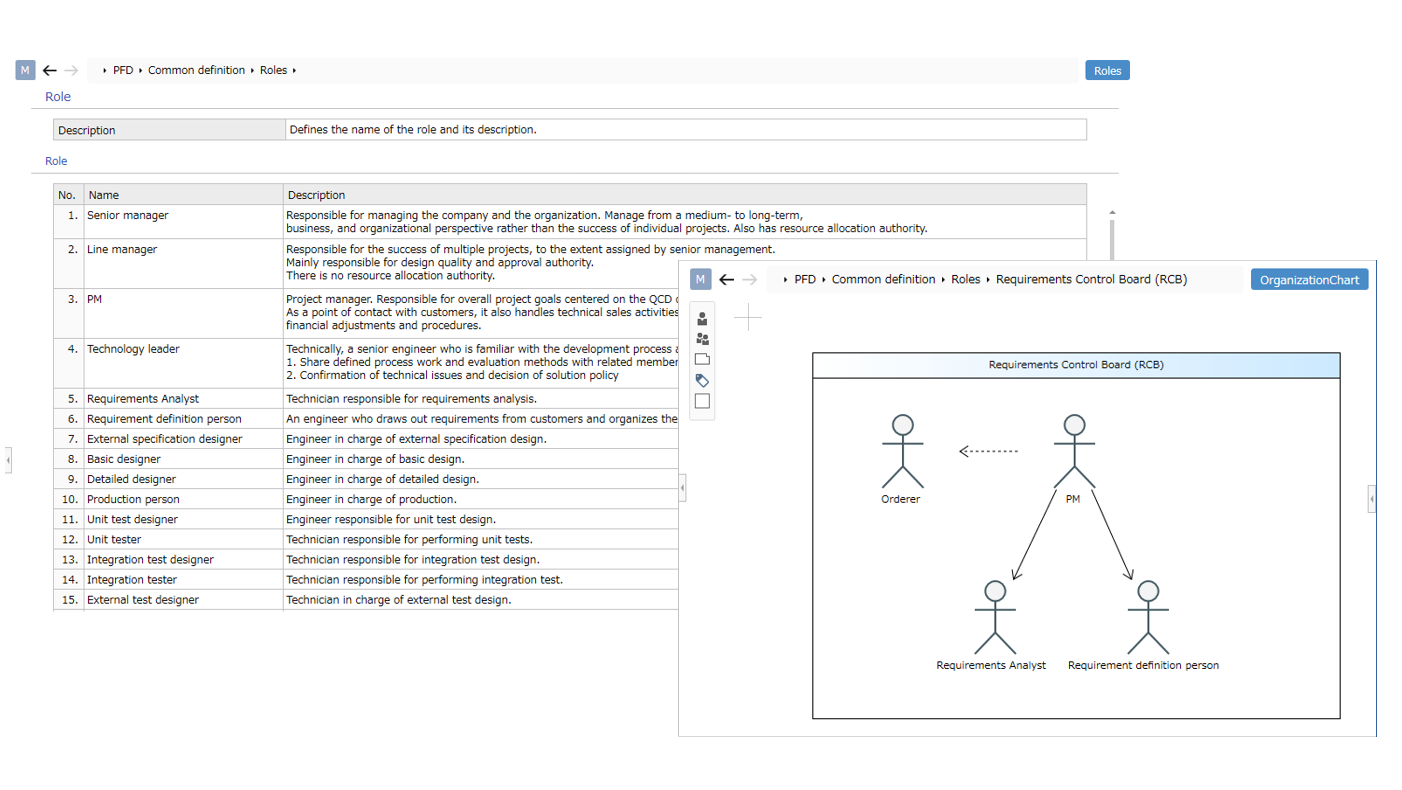Select the folder/package shape tool

pyautogui.click(x=702, y=359)
